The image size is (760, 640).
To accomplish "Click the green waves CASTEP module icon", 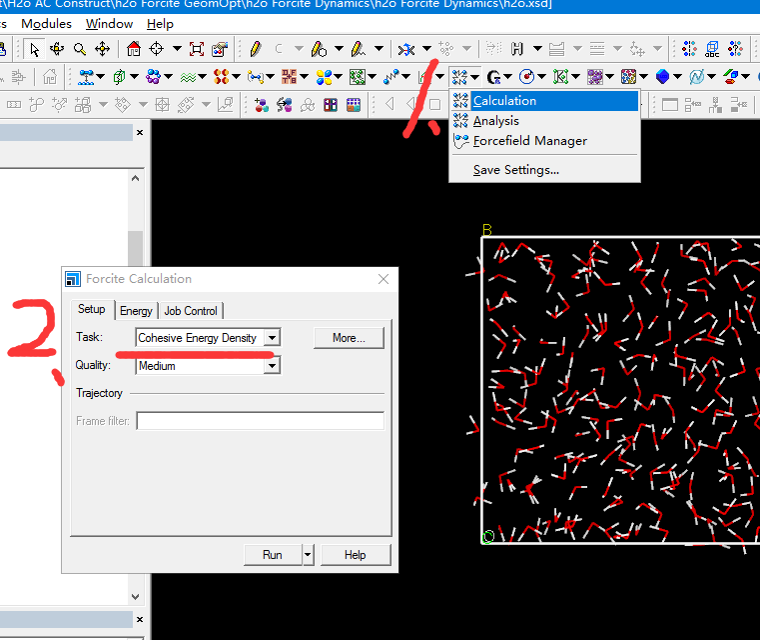I will 188,77.
